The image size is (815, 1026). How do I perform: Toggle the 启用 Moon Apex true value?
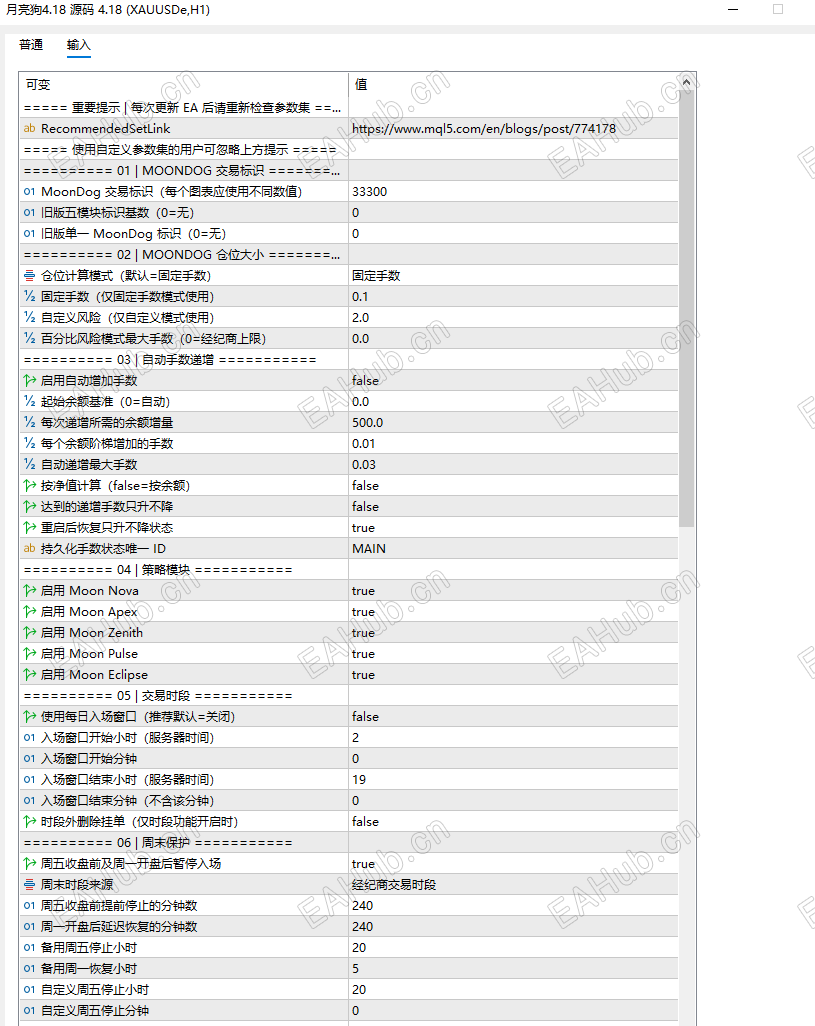coord(513,612)
